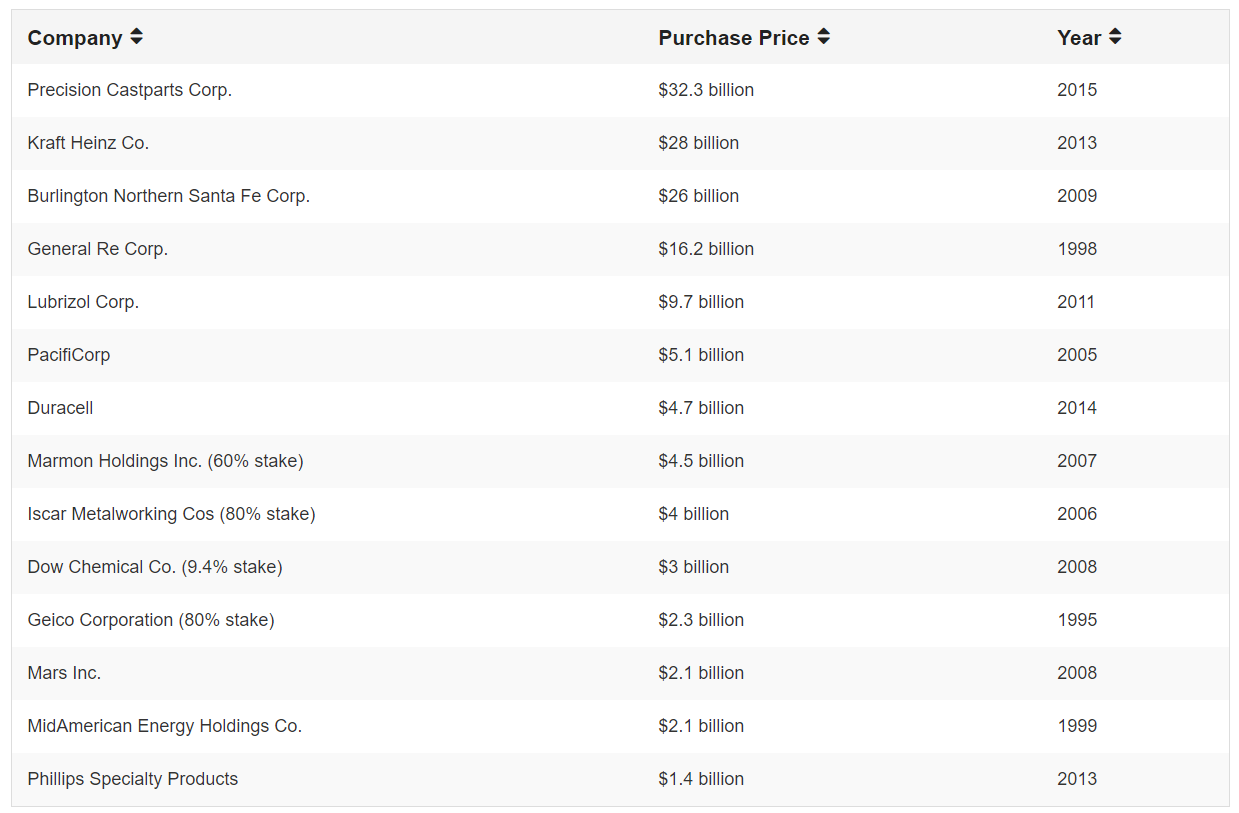Select General Re Corp. cell
Viewport: 1239px width, 813px height.
[98, 249]
